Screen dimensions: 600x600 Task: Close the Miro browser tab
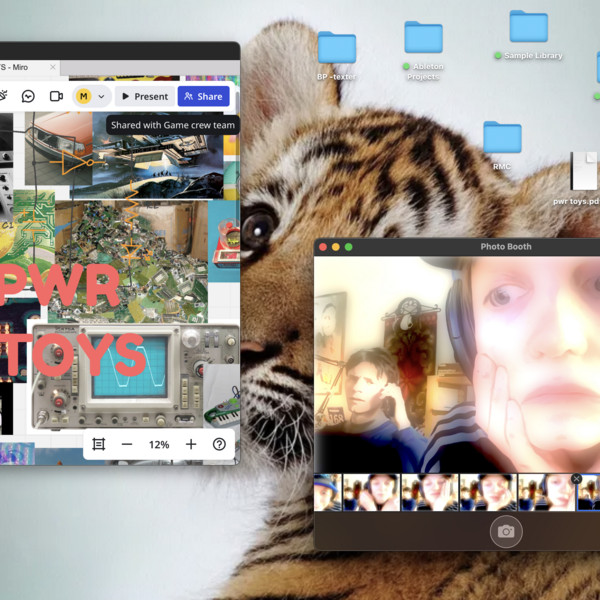pyautogui.click(x=53, y=67)
